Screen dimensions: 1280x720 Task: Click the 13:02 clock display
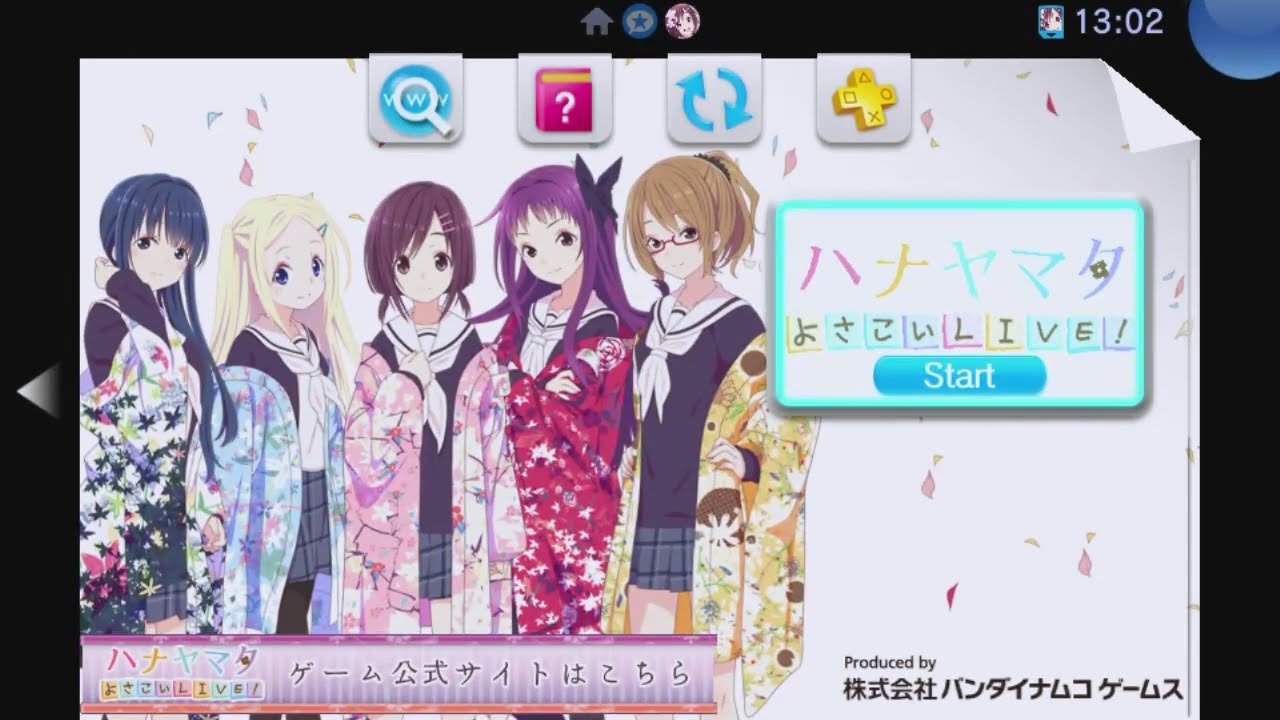1119,21
